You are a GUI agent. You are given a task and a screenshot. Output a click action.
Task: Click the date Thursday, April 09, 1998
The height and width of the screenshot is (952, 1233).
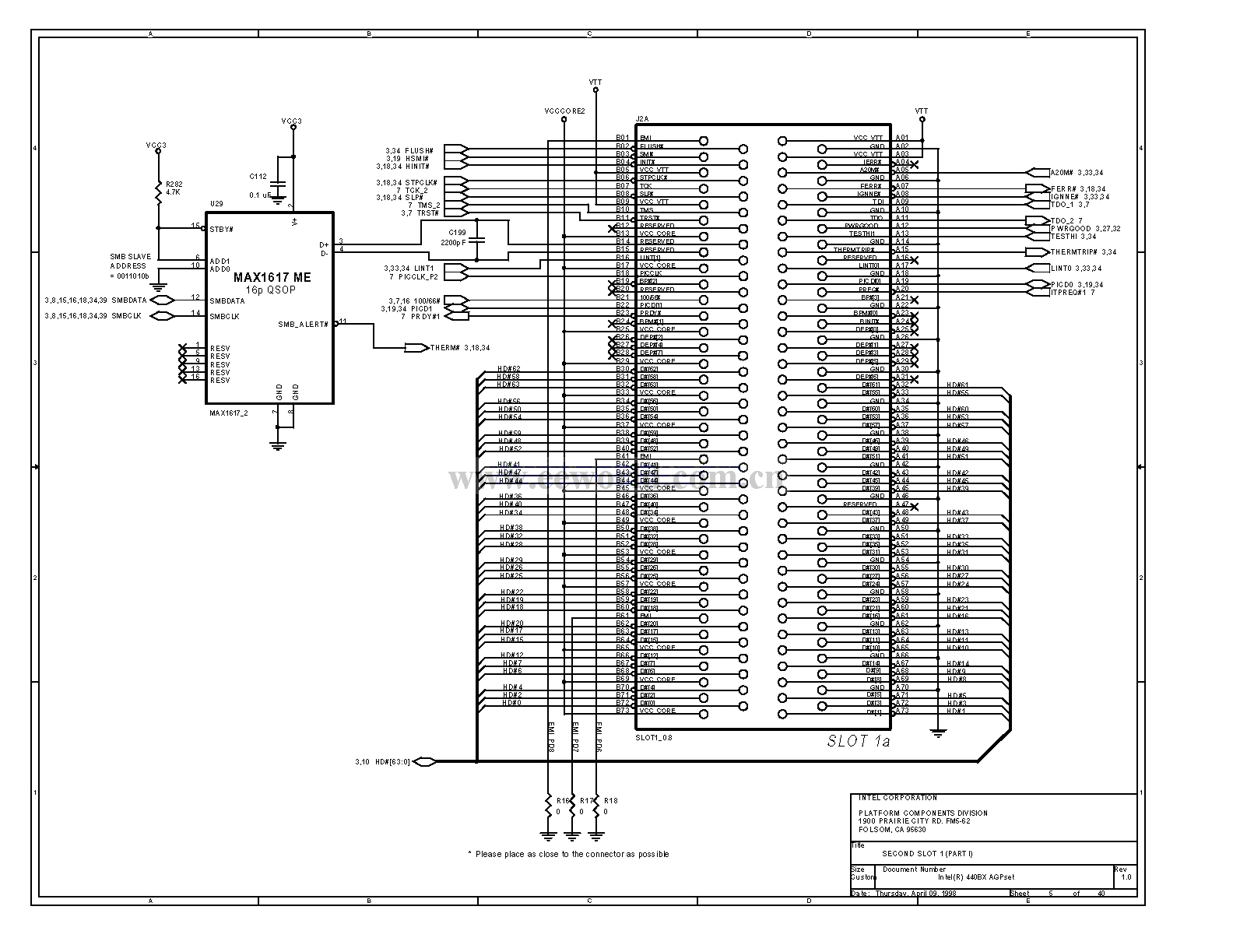(x=915, y=894)
